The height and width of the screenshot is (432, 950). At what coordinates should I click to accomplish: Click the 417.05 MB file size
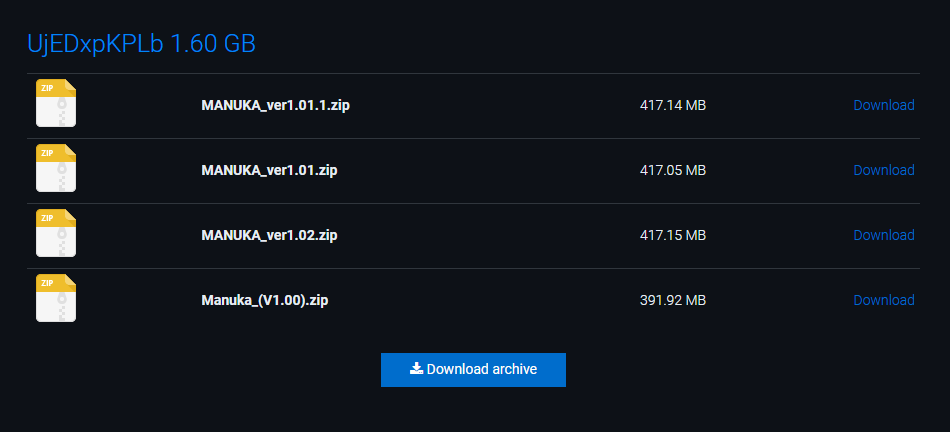673,170
